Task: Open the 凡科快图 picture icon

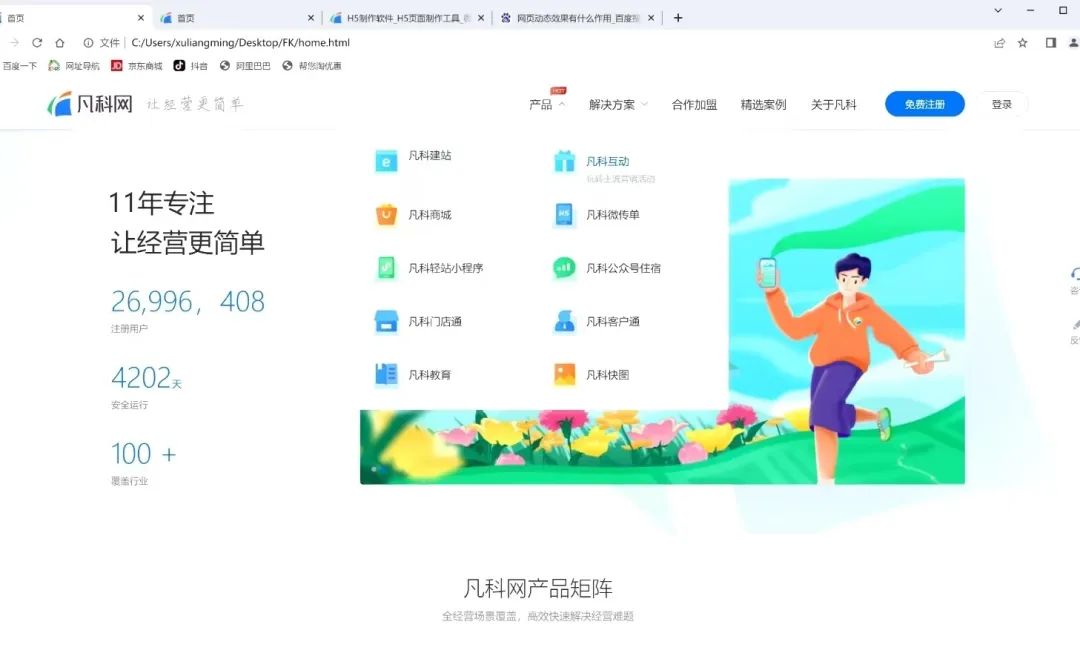Action: [x=564, y=374]
